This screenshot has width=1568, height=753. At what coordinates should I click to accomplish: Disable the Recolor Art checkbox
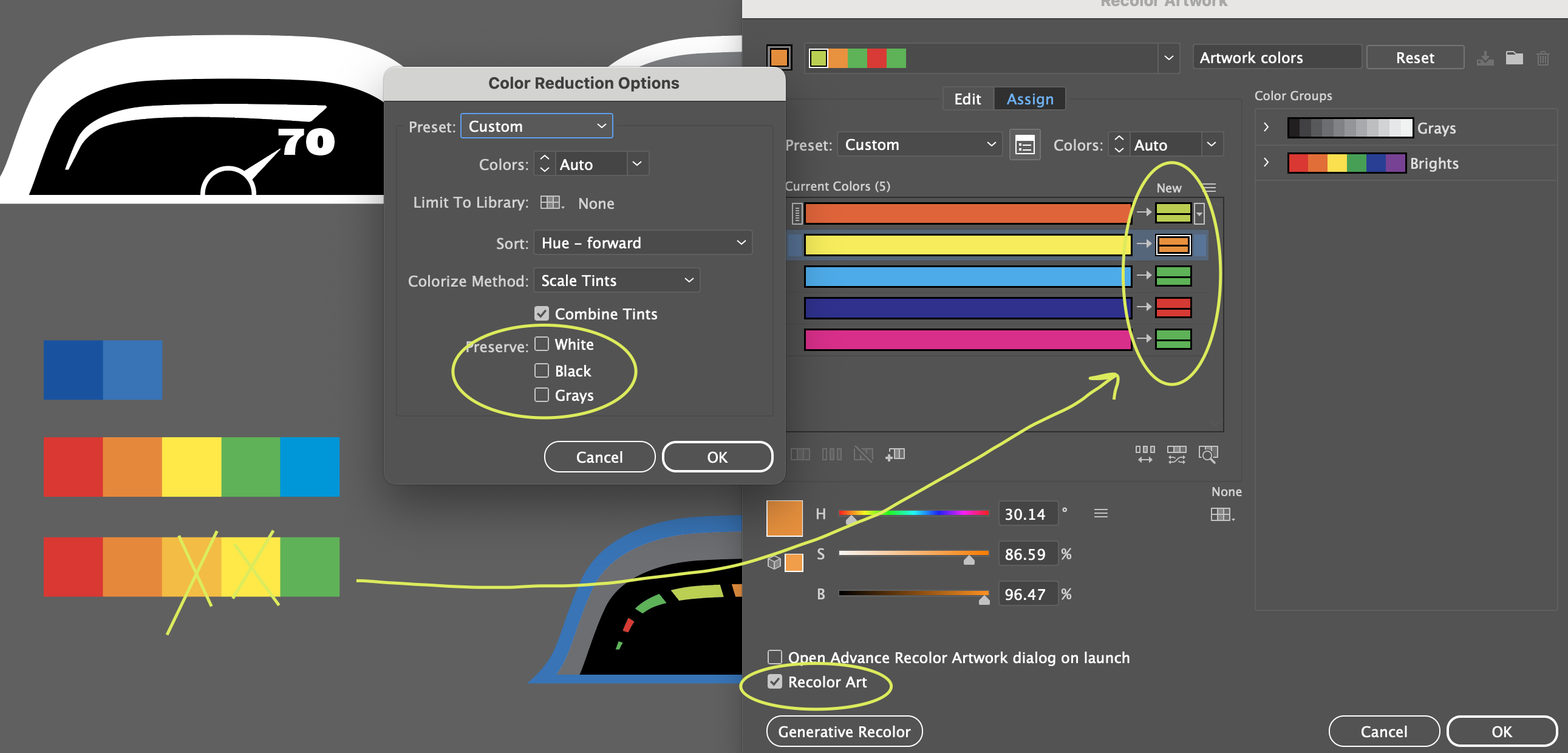tap(775, 682)
